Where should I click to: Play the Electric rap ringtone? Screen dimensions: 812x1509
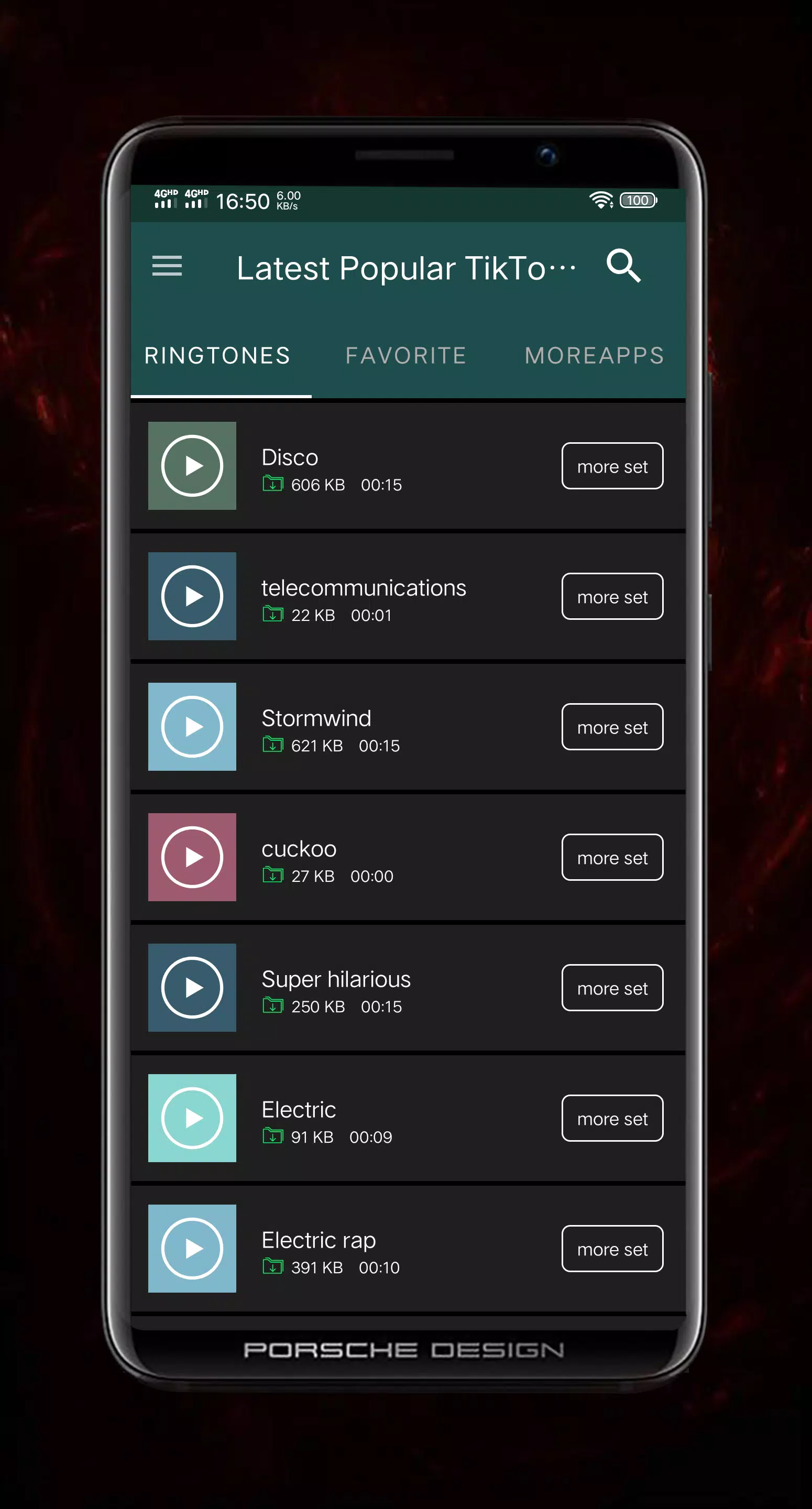[x=192, y=1248]
